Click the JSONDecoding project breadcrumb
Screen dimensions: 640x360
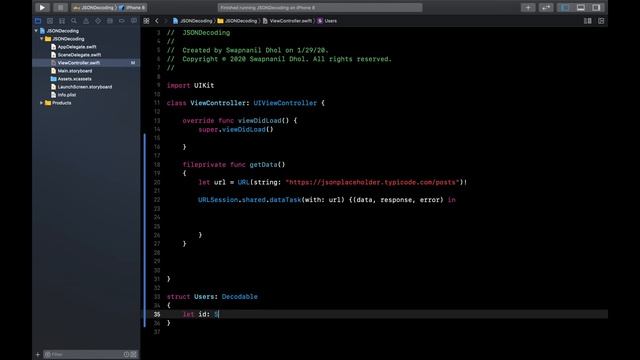coord(192,21)
